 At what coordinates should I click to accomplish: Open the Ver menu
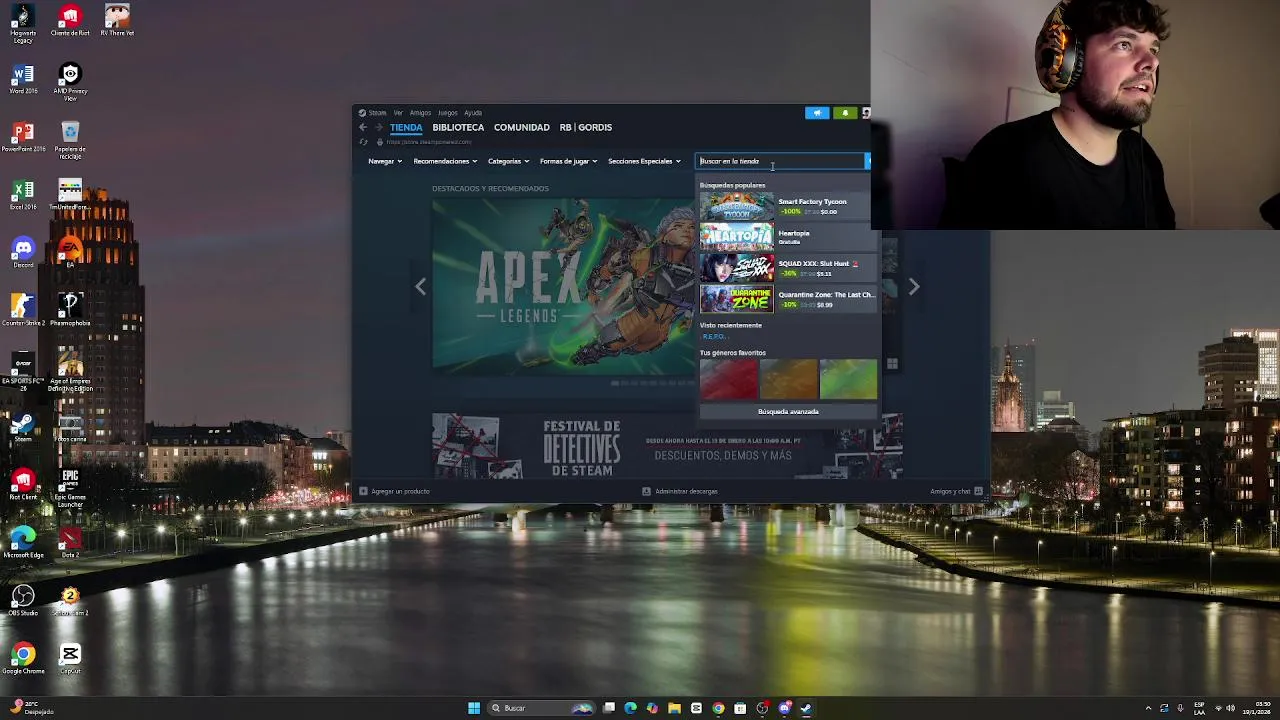[x=398, y=113]
